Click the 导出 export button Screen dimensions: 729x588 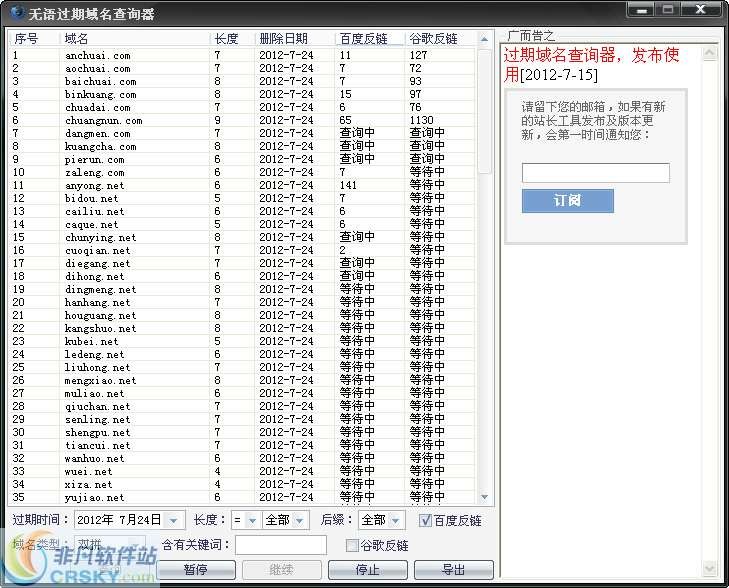pos(454,569)
